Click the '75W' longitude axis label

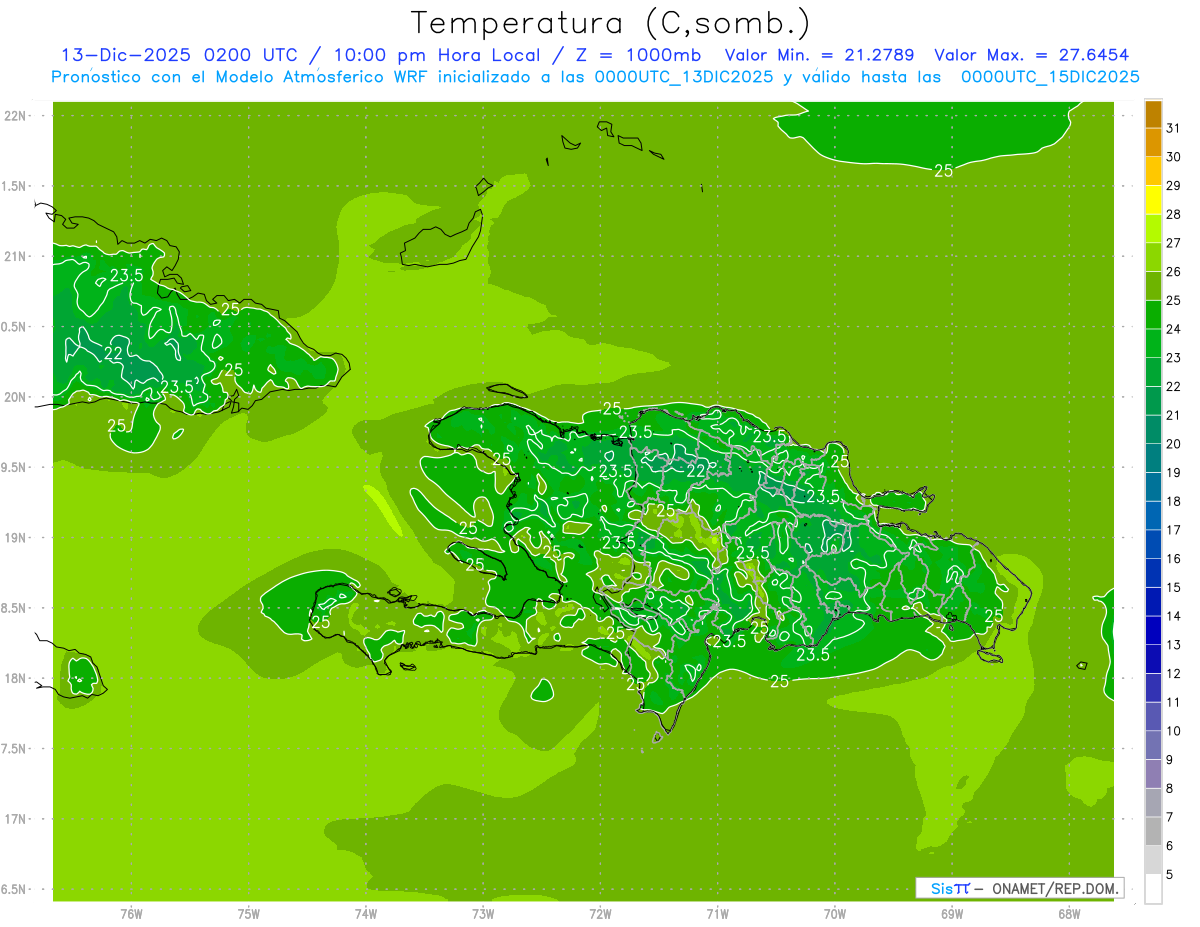249,913
